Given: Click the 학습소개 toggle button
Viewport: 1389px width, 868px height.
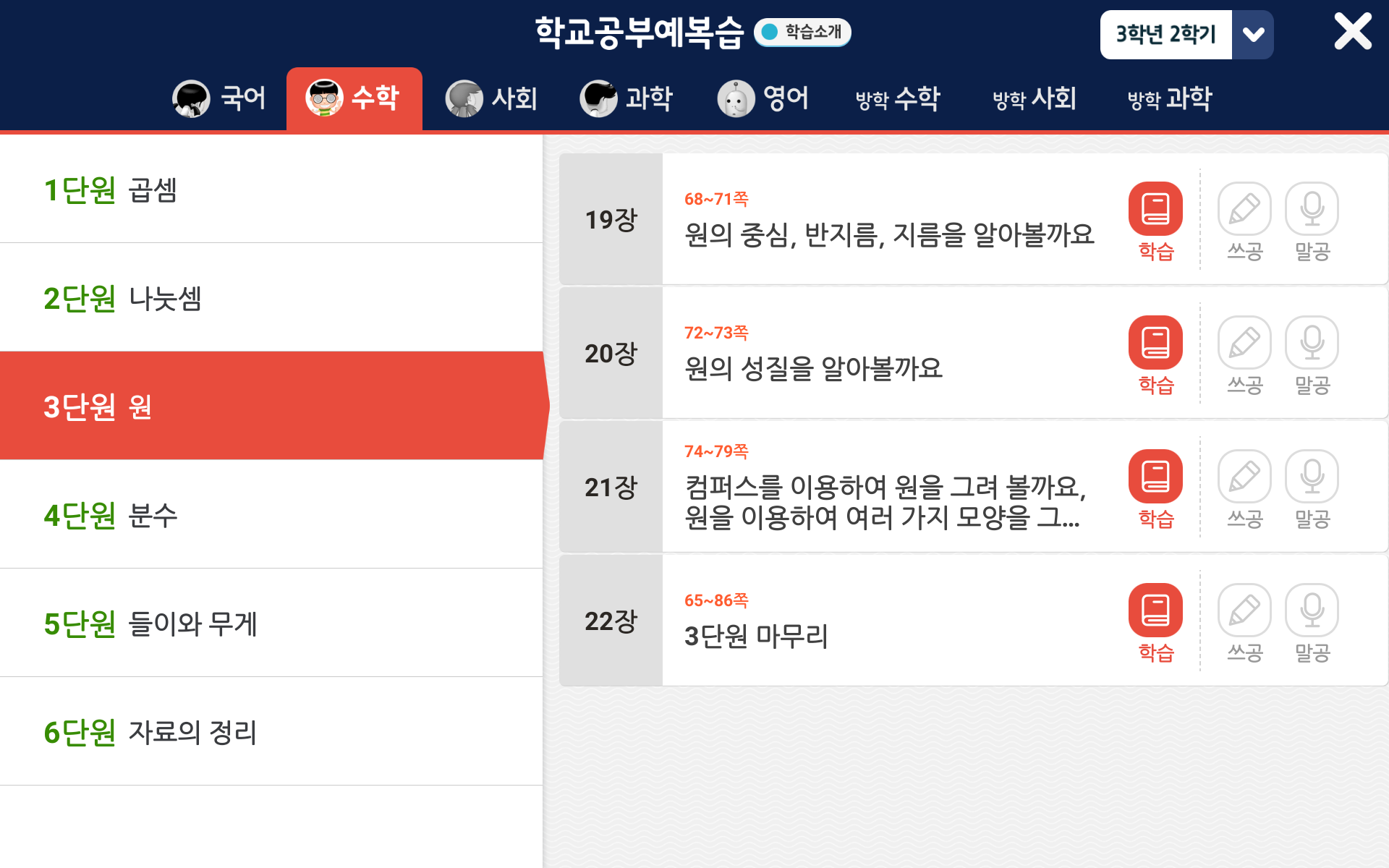Looking at the screenshot, I should click(802, 32).
